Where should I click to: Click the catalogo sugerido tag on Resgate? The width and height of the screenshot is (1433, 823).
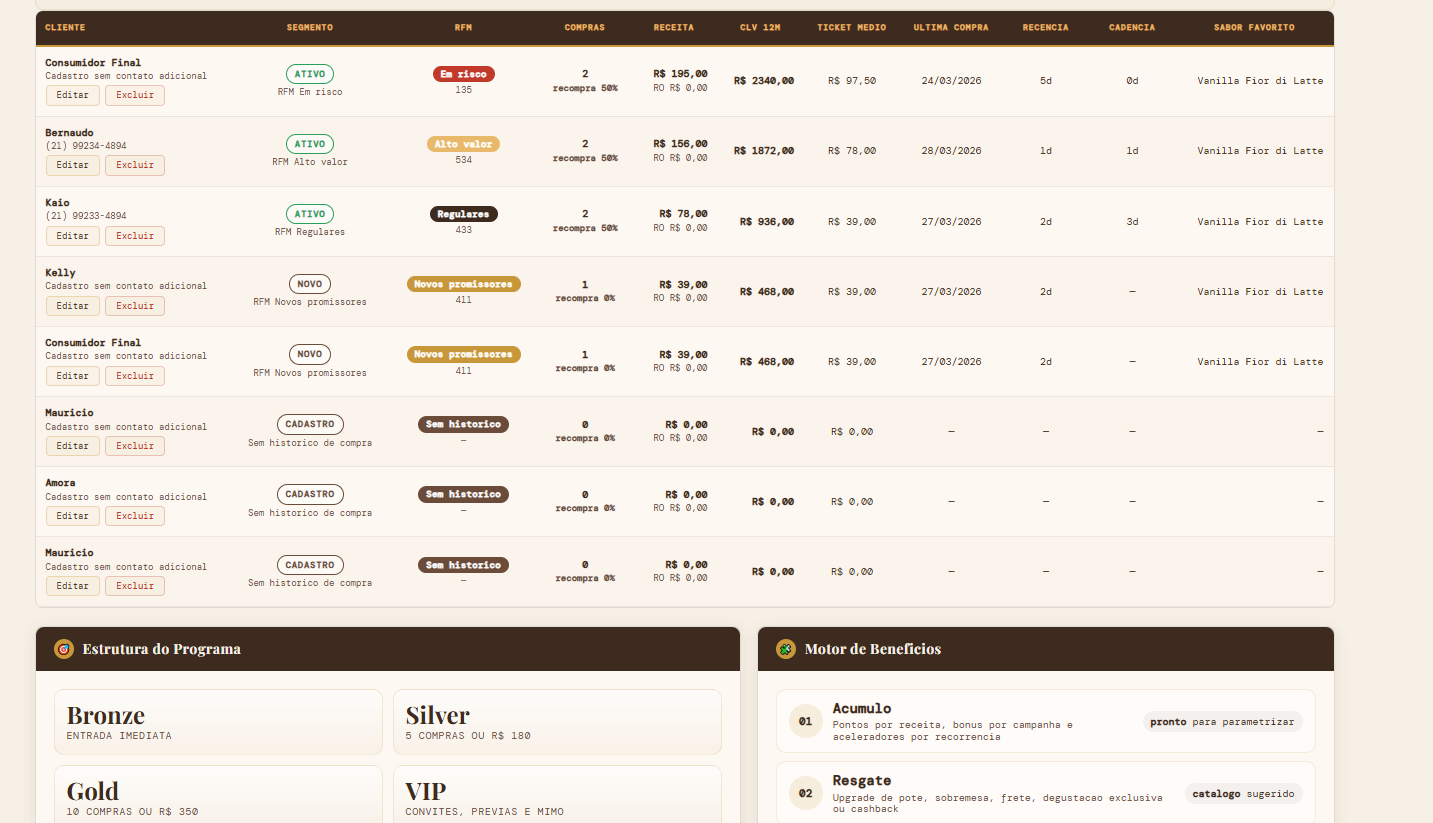(x=1243, y=794)
